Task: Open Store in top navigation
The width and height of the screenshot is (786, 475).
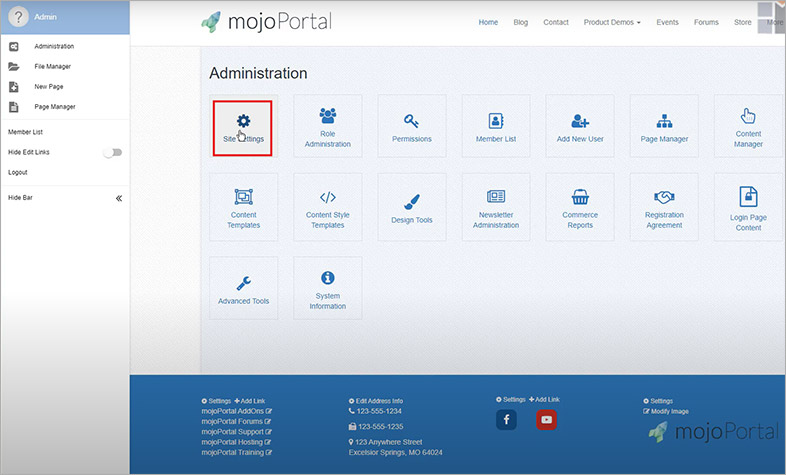Action: pyautogui.click(x=742, y=22)
